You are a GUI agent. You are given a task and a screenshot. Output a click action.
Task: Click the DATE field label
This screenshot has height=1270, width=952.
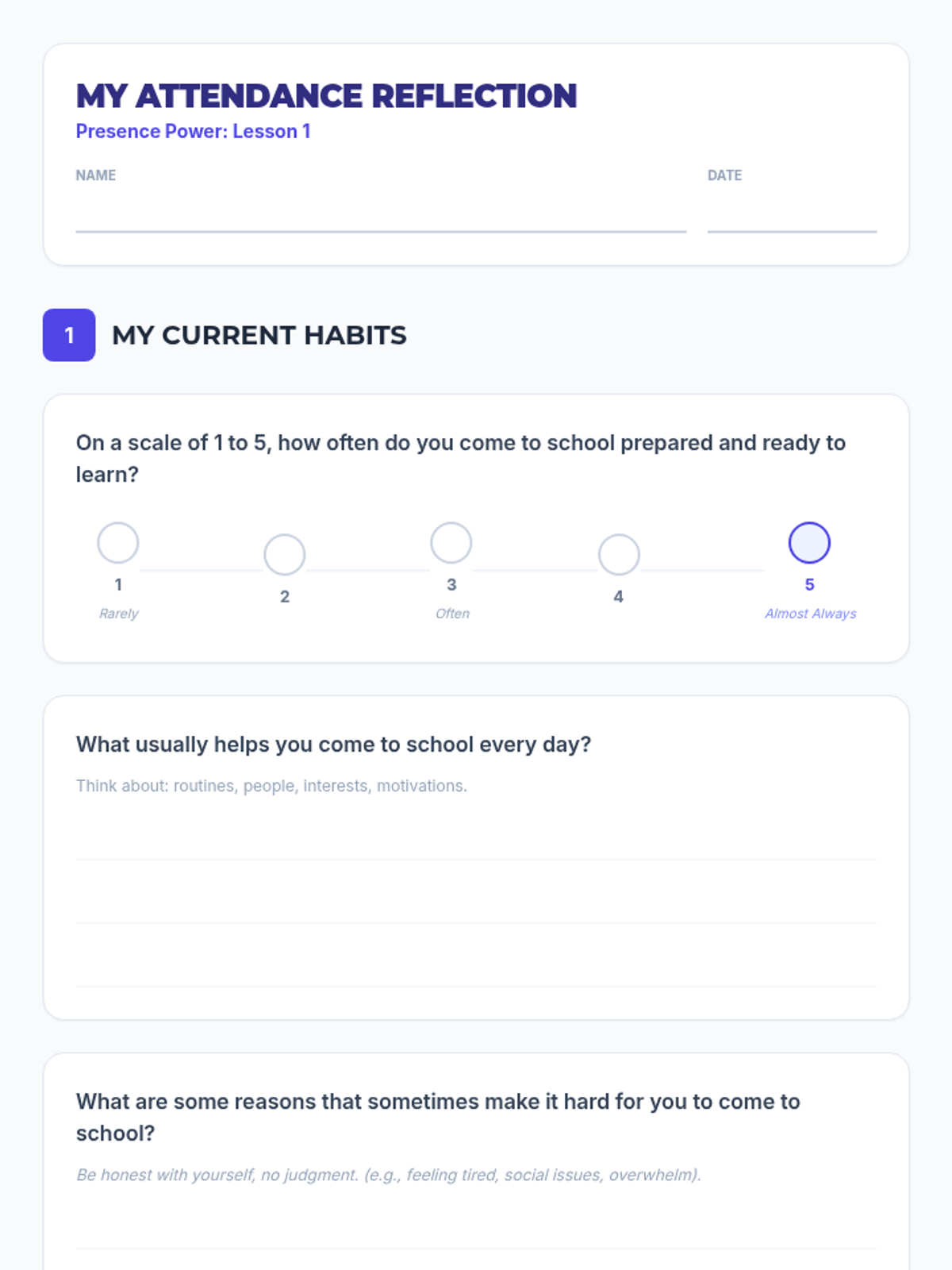(x=724, y=175)
